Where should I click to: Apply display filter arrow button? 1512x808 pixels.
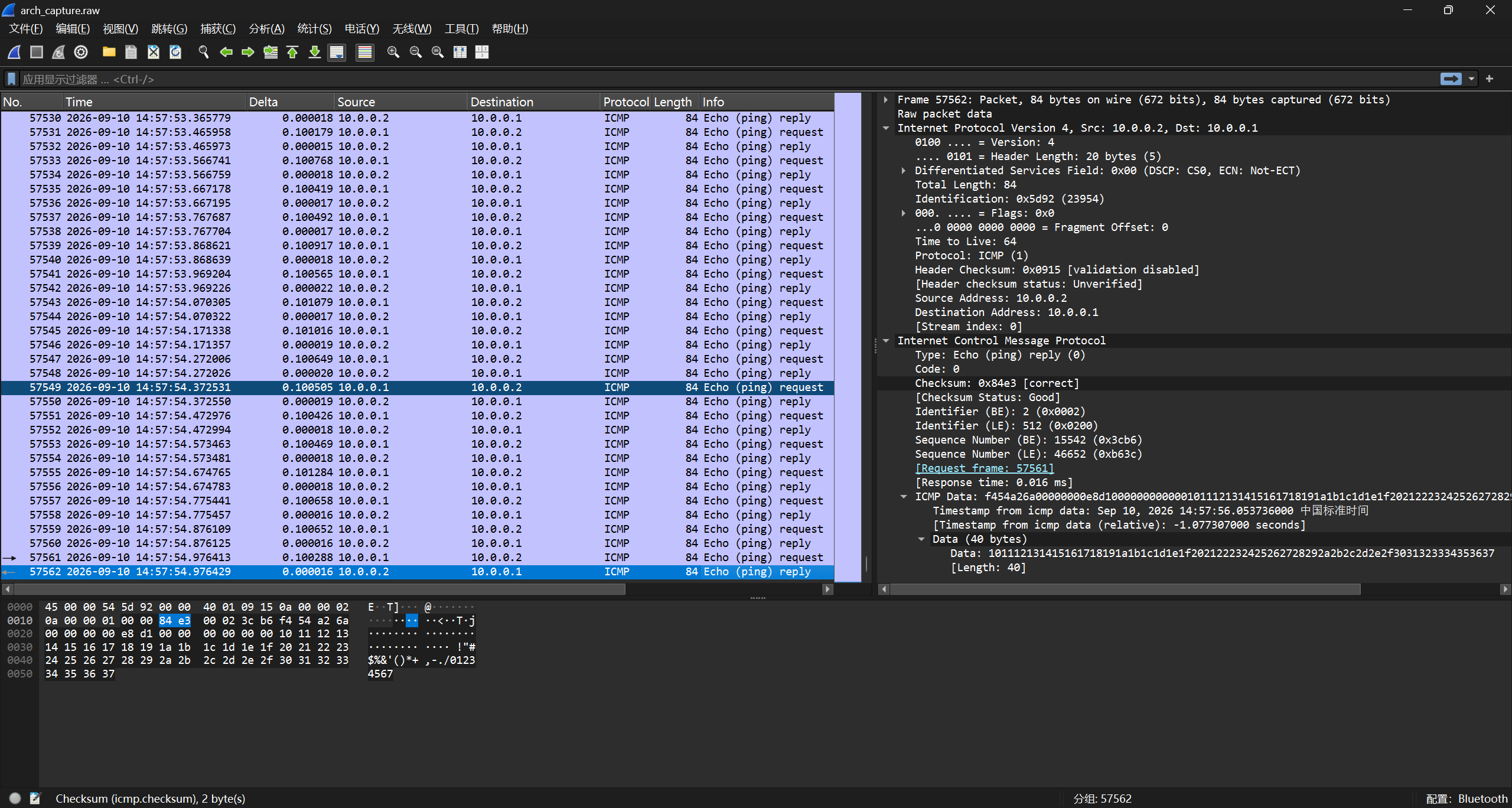pos(1451,79)
